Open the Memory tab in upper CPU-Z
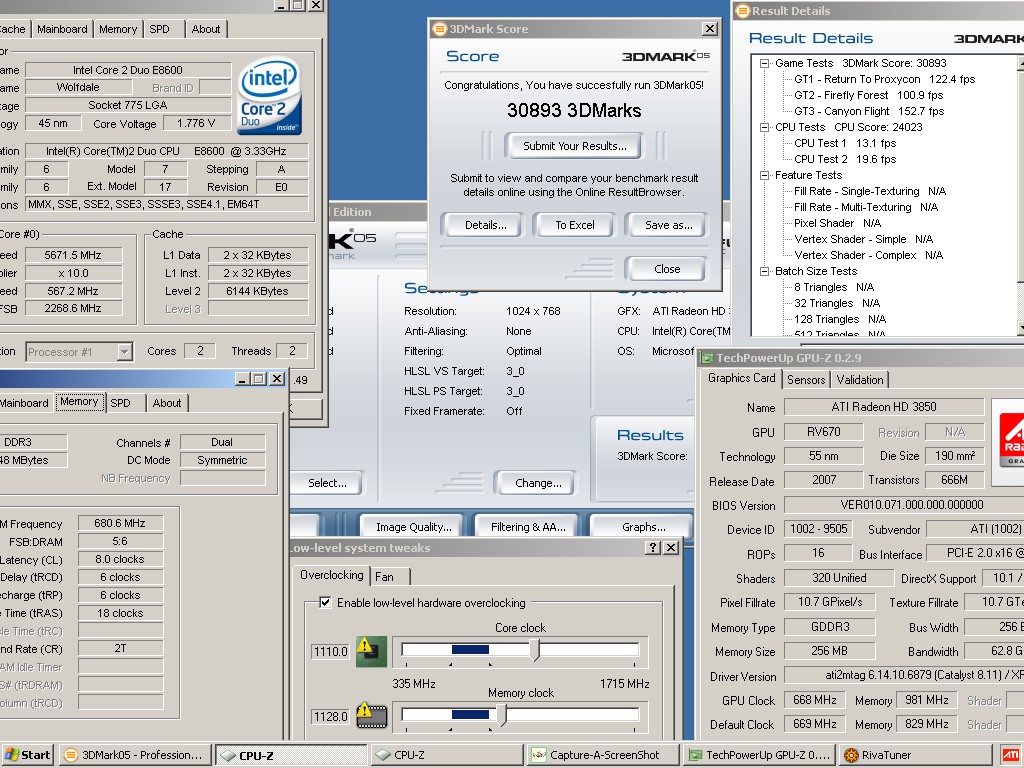 point(118,29)
